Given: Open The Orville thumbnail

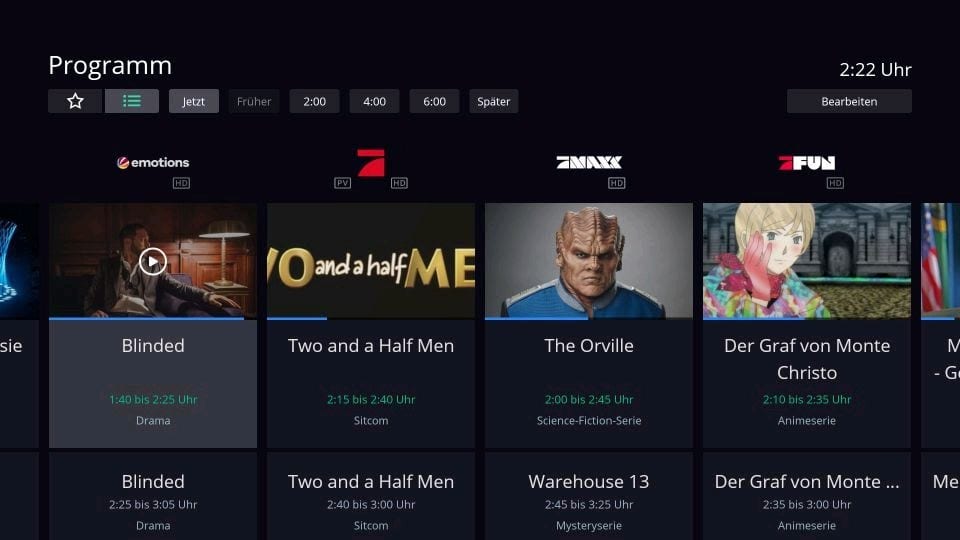Looking at the screenshot, I should [589, 260].
